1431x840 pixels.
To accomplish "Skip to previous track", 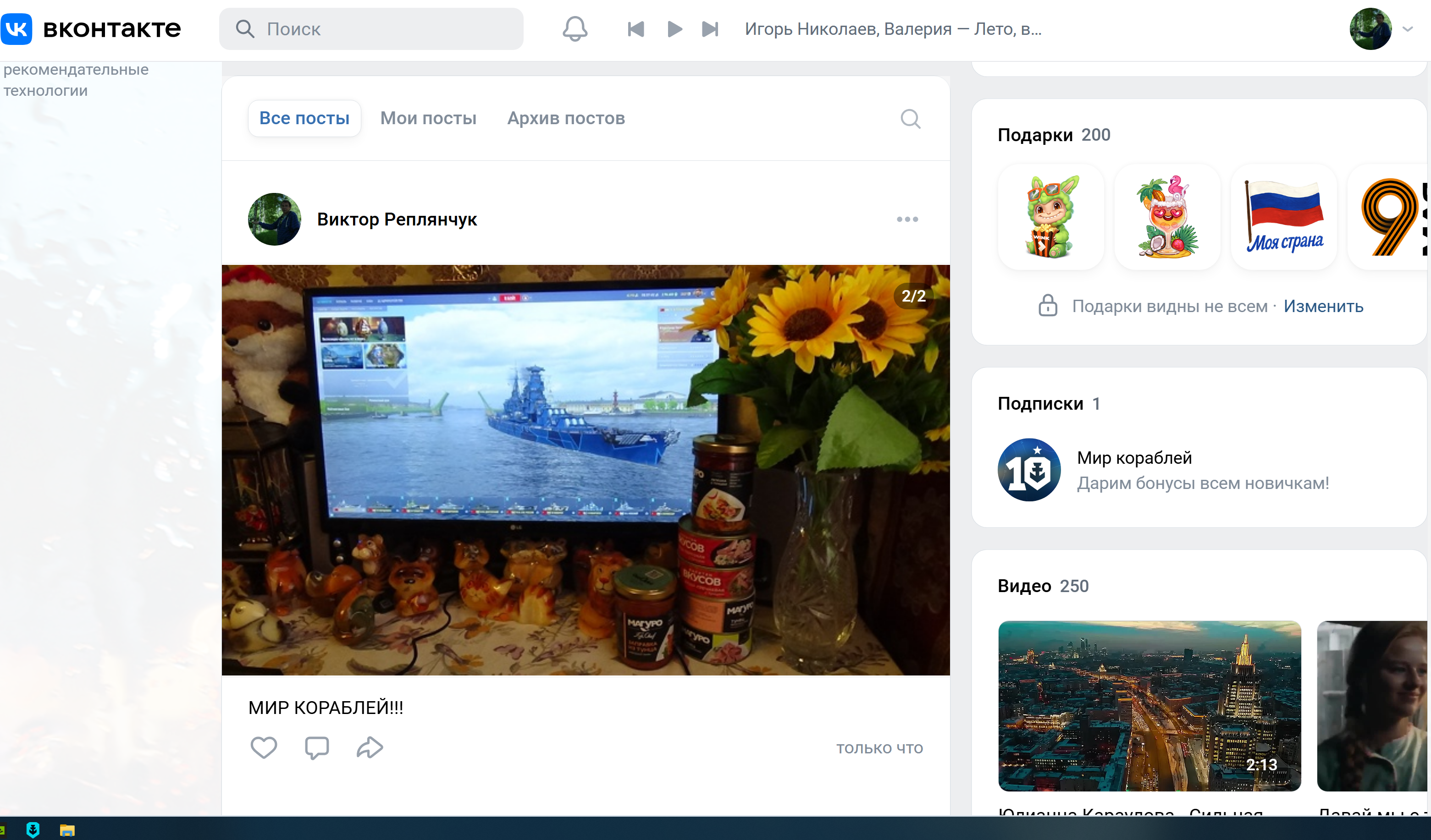I will click(x=635, y=29).
